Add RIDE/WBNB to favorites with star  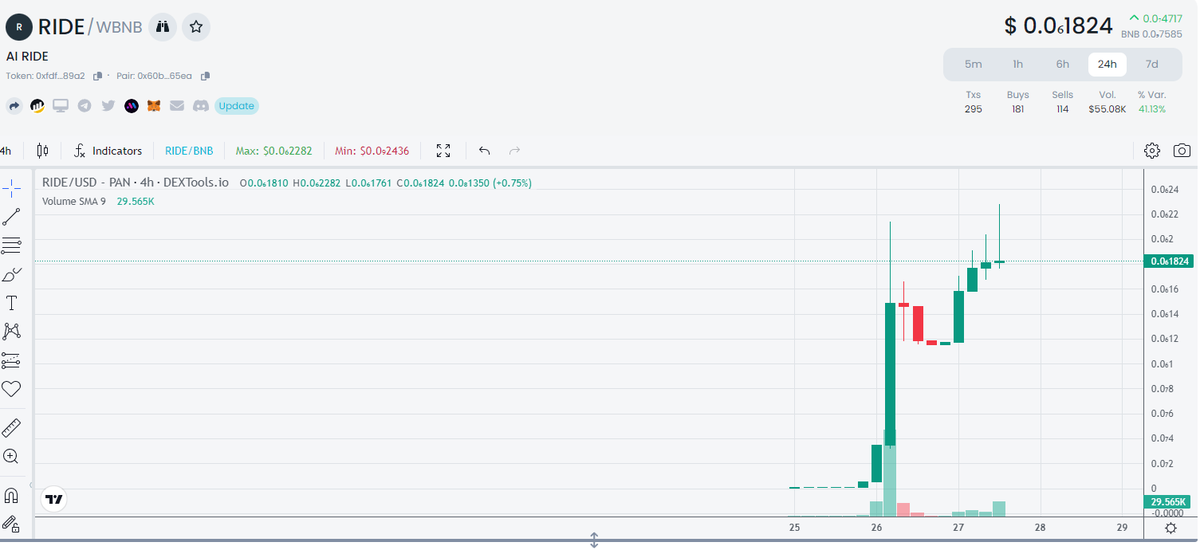point(197,27)
